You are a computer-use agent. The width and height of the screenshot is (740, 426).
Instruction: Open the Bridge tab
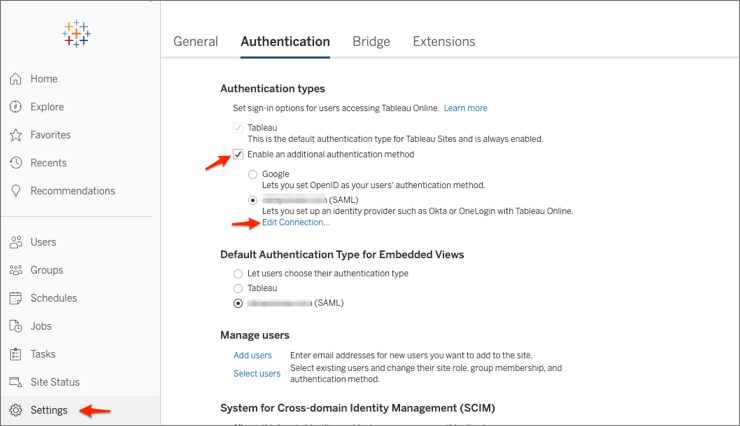tap(371, 41)
